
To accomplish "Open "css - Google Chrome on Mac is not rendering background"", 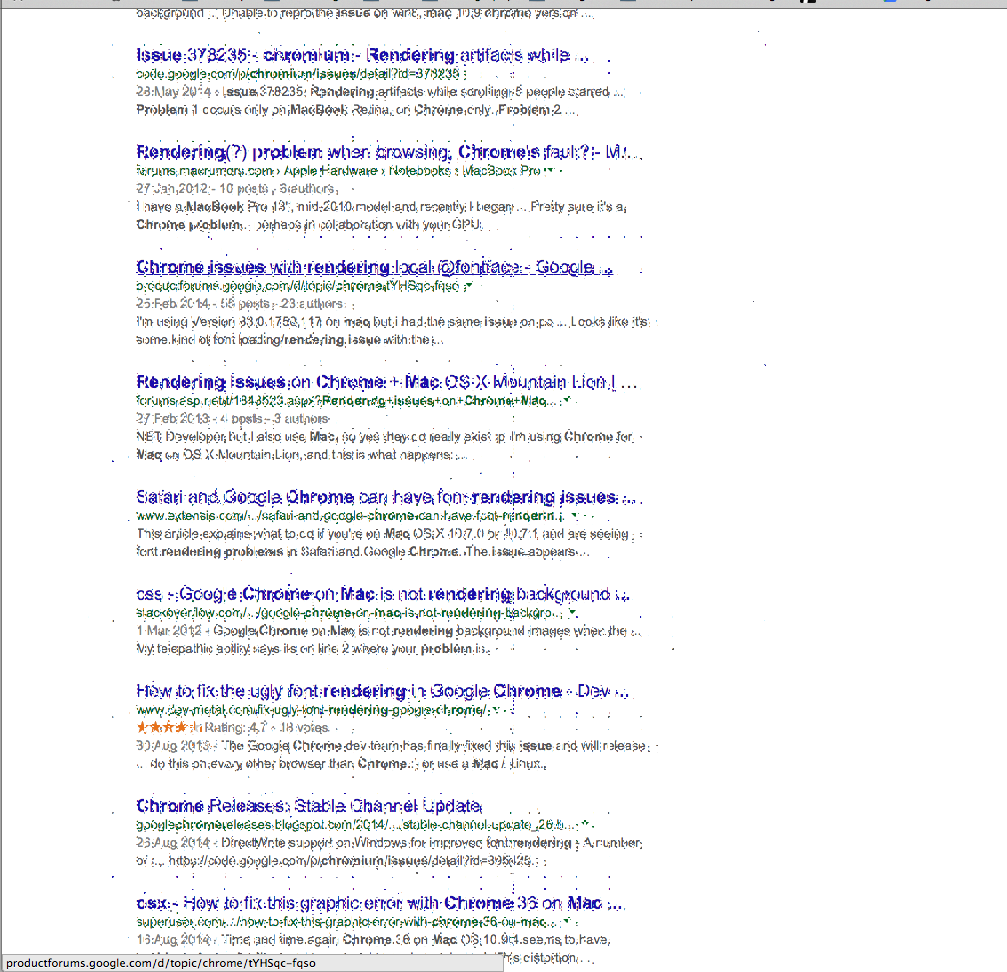I will click(x=383, y=594).
